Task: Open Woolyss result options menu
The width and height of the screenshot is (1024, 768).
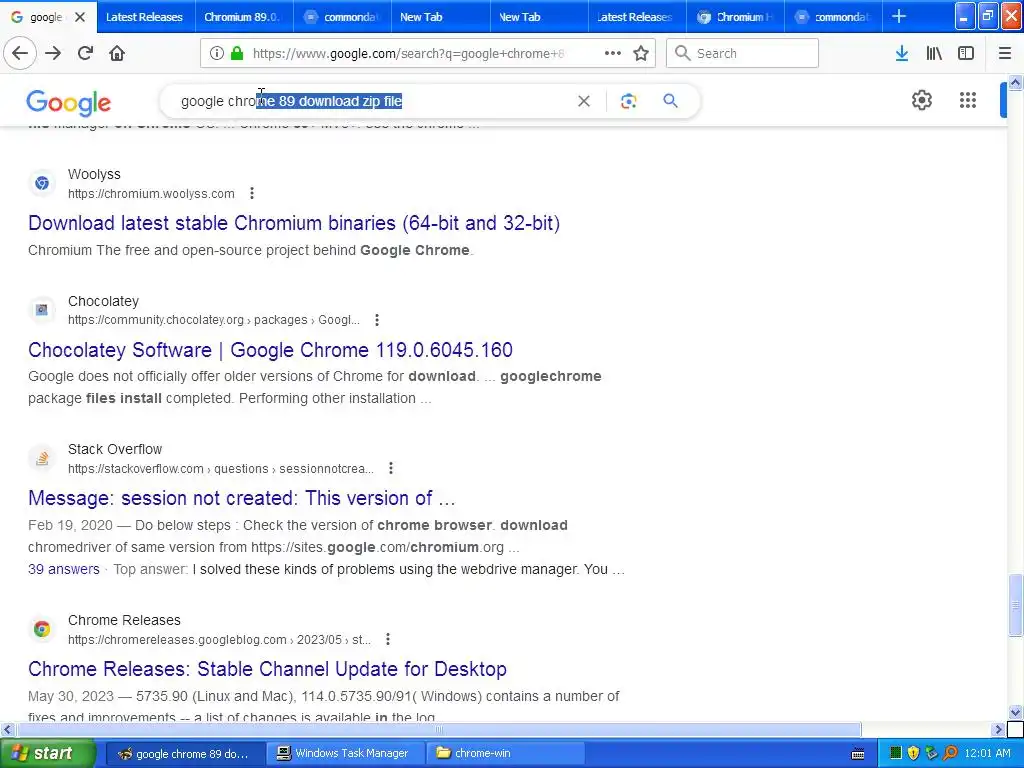Action: click(252, 193)
